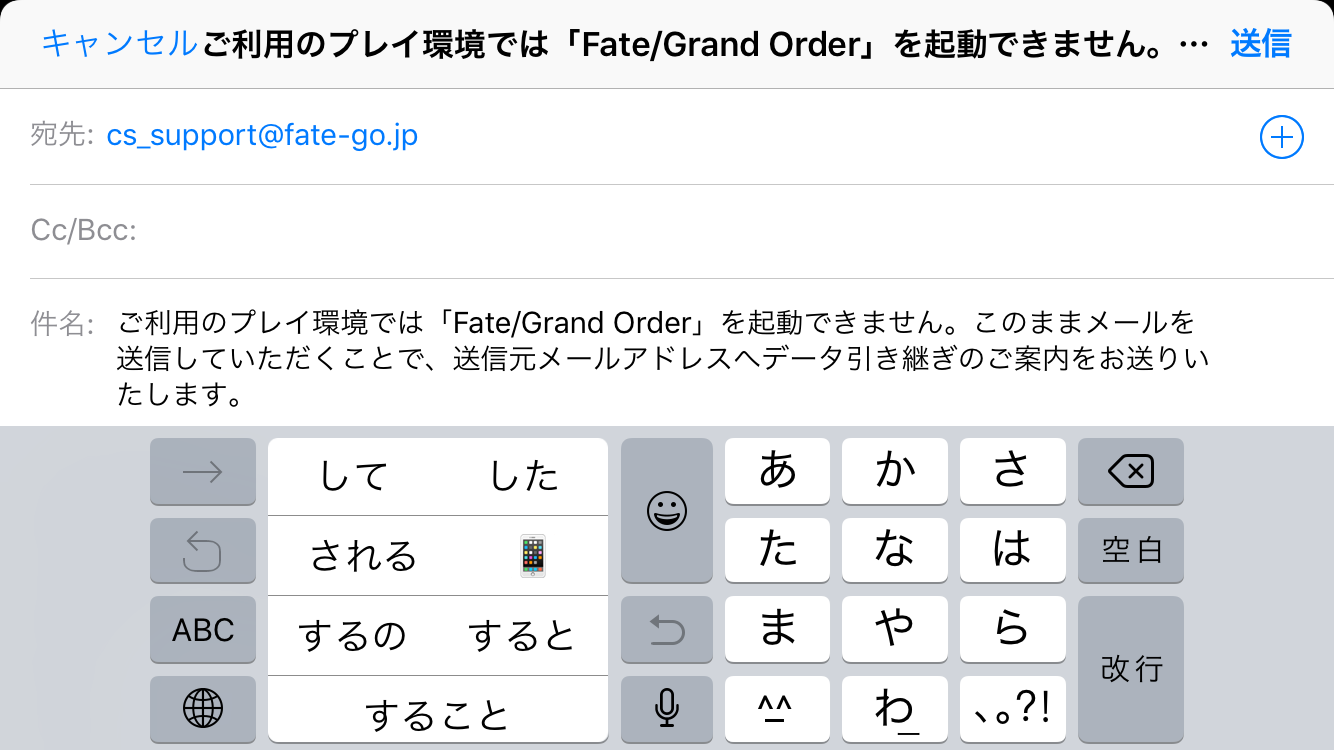
Task: Send the email with 送信
Action: (1260, 44)
